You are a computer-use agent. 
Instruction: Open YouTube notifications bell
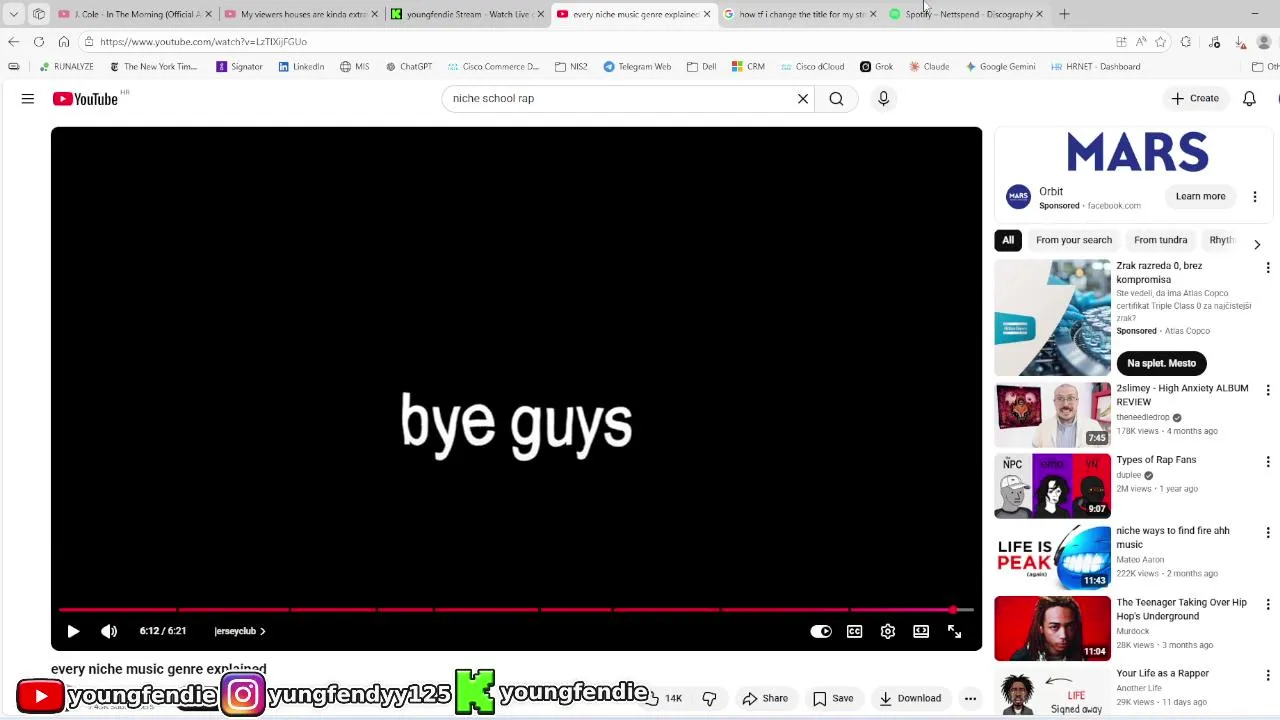pyautogui.click(x=1249, y=99)
